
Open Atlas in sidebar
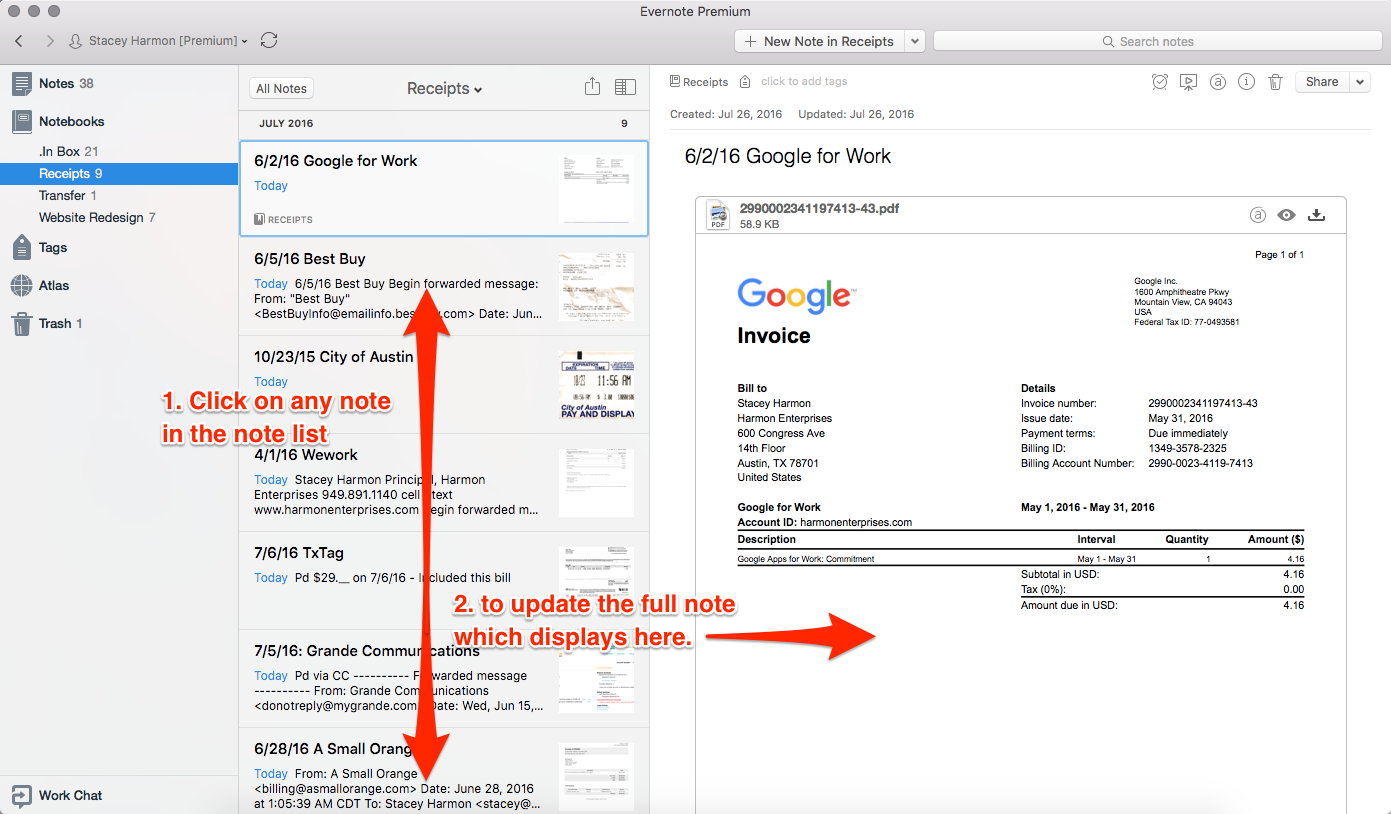click(x=40, y=285)
